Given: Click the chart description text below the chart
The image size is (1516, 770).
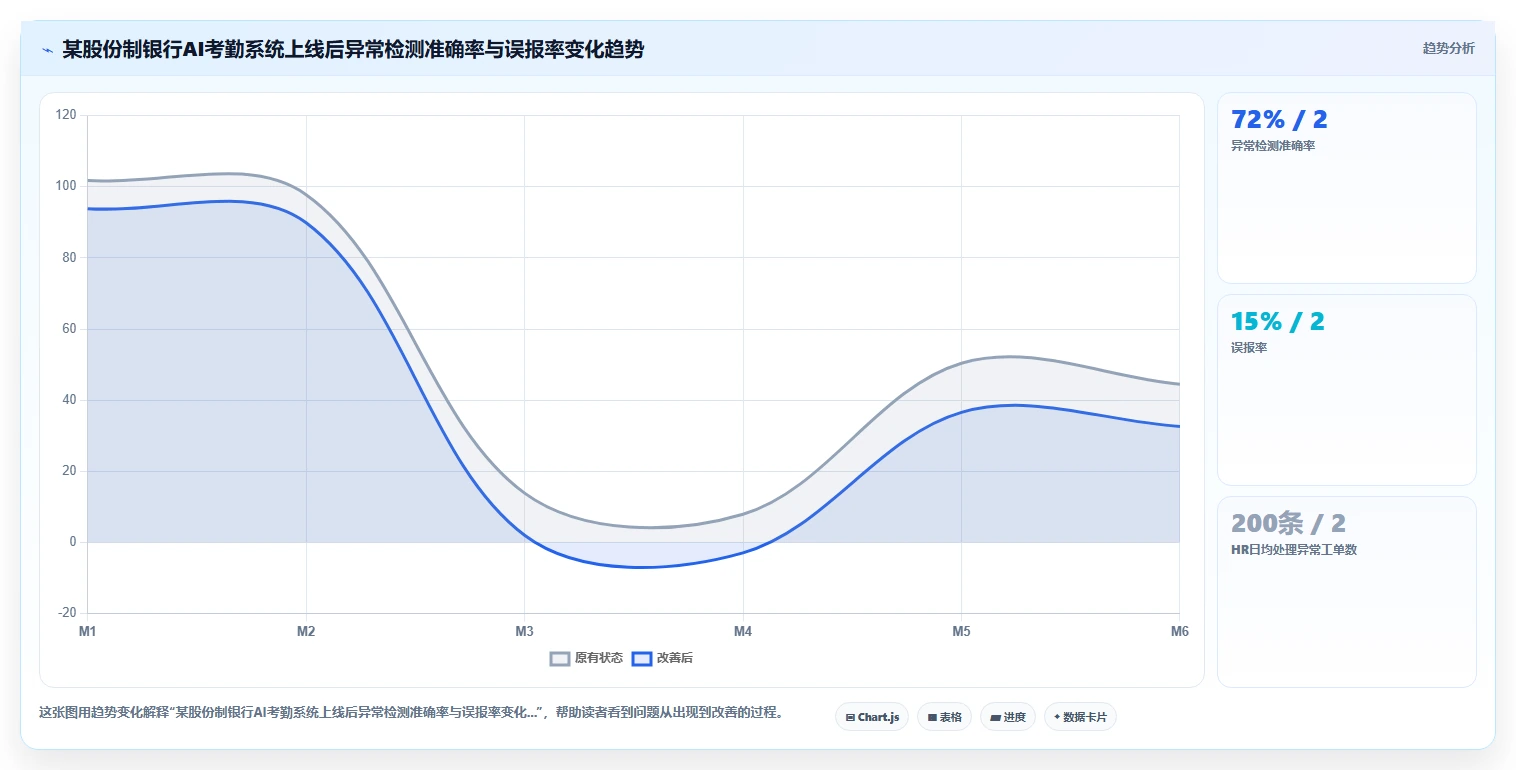Looking at the screenshot, I should pyautogui.click(x=410, y=713).
